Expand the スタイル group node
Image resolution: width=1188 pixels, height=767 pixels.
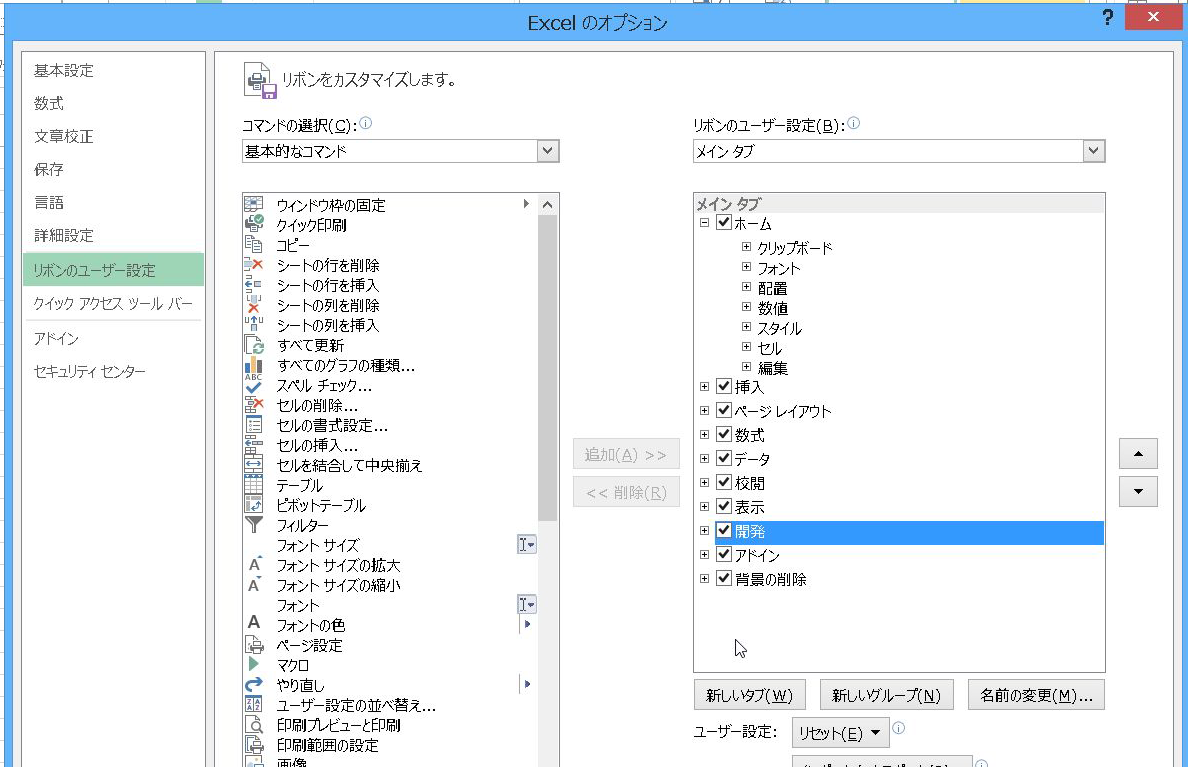pos(746,327)
